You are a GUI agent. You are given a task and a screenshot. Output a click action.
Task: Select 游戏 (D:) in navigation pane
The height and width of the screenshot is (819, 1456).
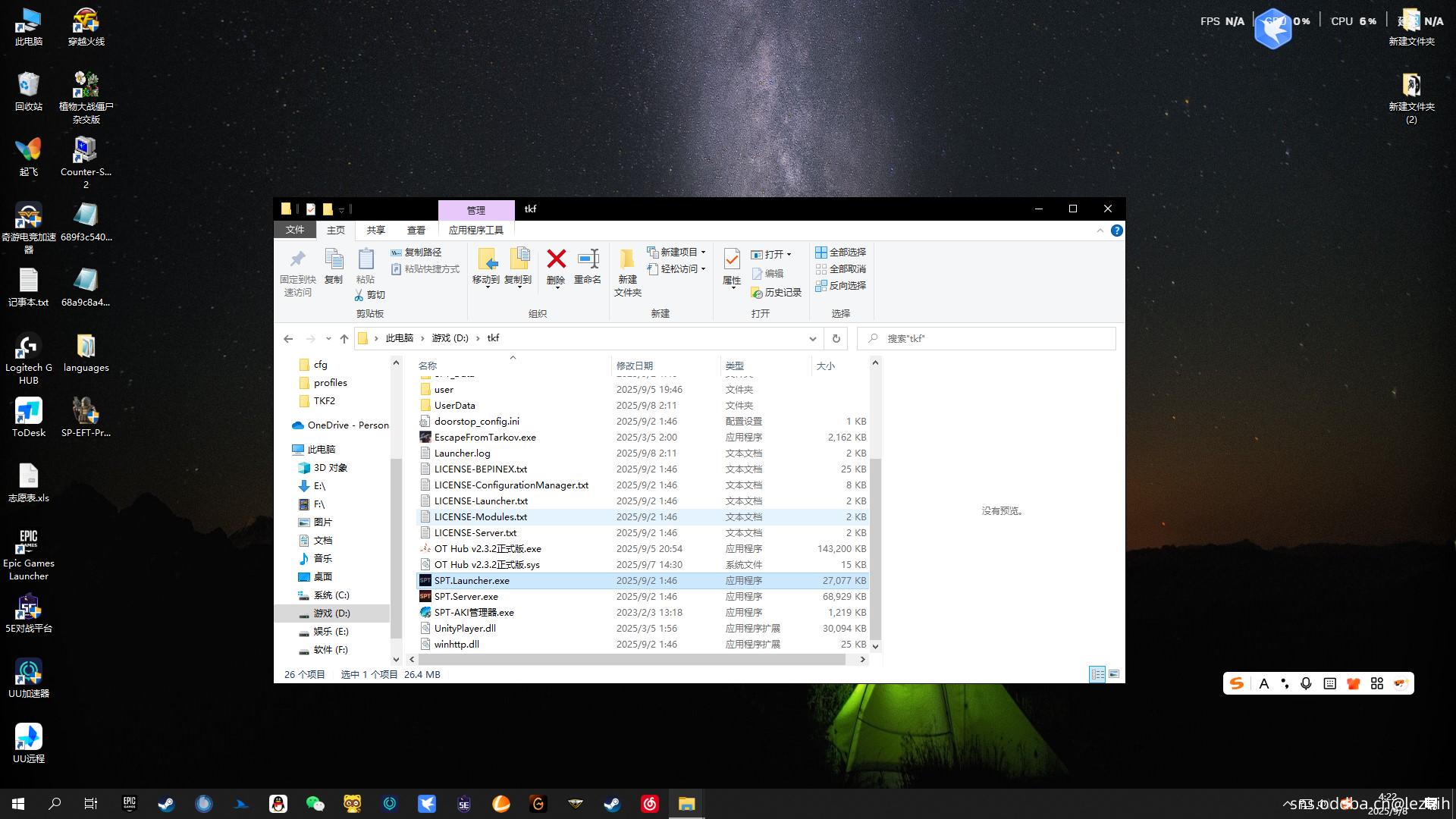(x=332, y=613)
